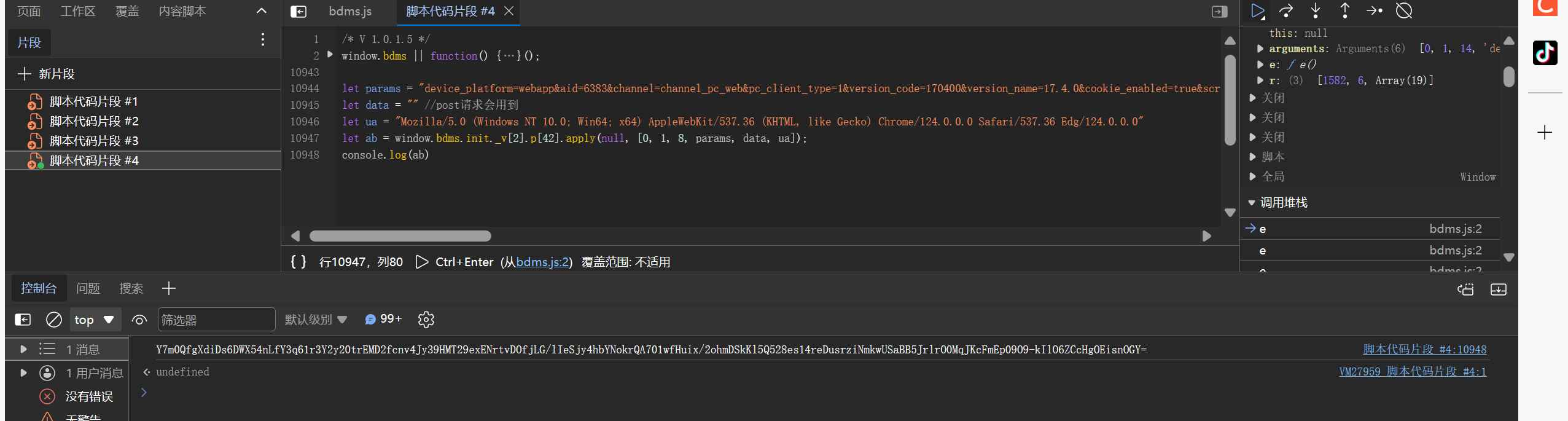The height and width of the screenshot is (421, 1568).
Task: Toggle deactivate breakpoints icon
Action: [x=1404, y=11]
